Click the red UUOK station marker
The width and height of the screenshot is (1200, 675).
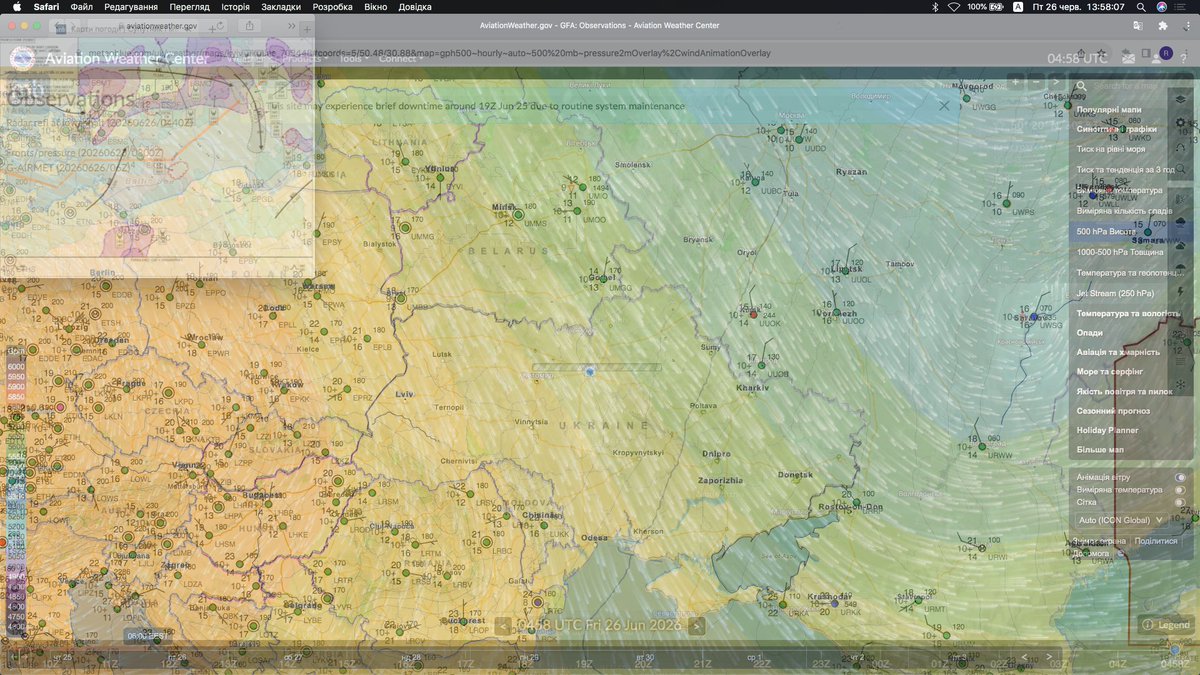pyautogui.click(x=753, y=315)
